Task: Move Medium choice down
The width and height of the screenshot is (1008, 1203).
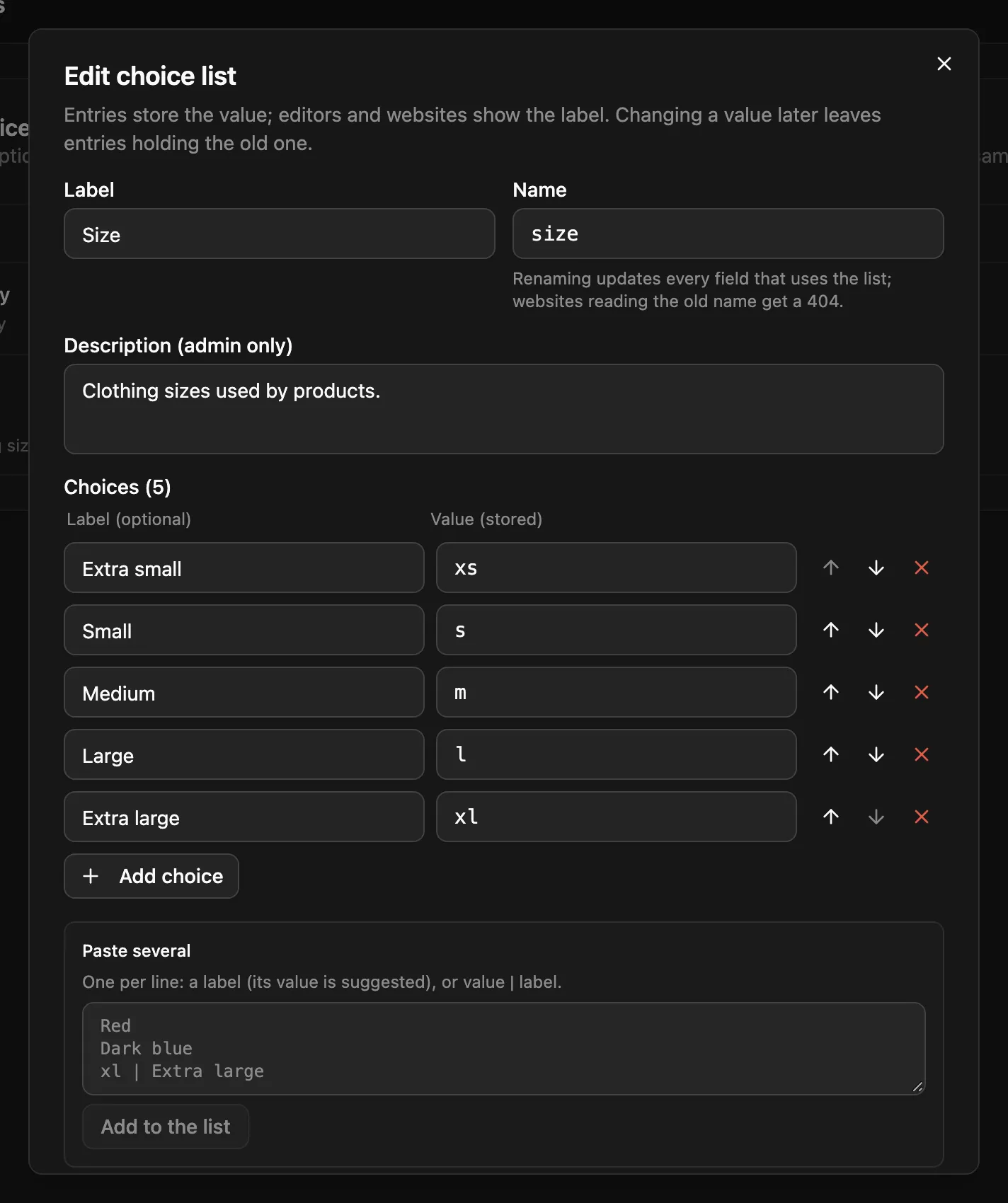Action: pyautogui.click(x=876, y=692)
